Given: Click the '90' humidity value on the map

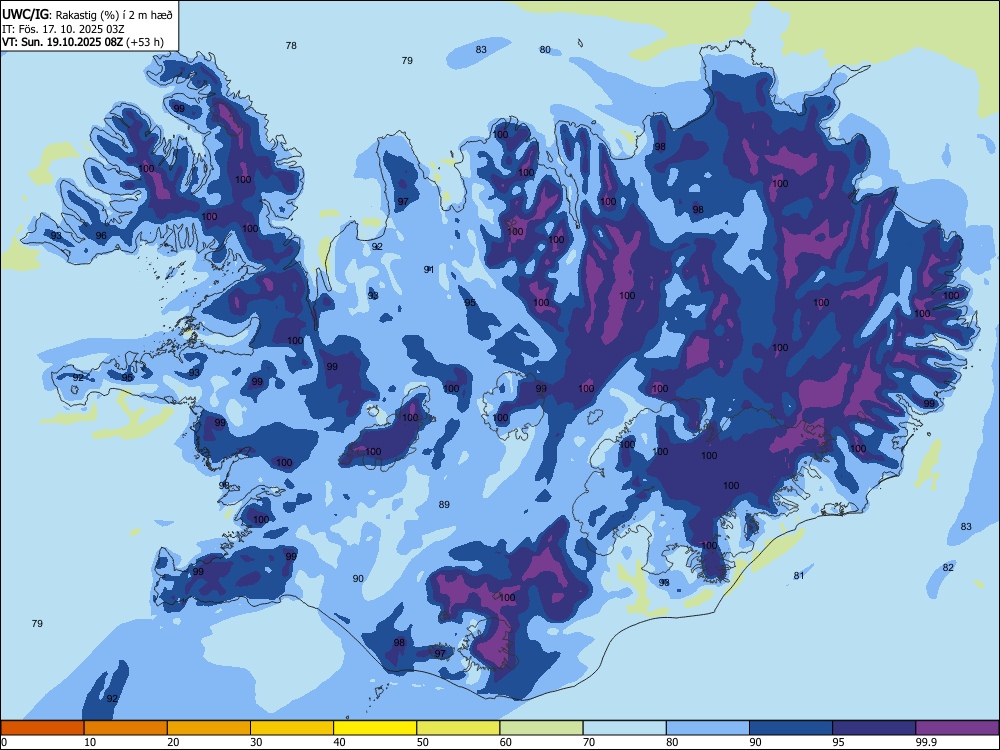Looking at the screenshot, I should 358,578.
